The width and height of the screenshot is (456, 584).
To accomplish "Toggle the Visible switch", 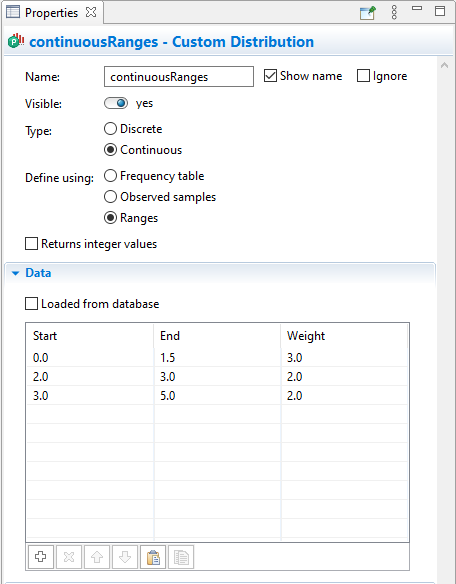I will tap(116, 103).
